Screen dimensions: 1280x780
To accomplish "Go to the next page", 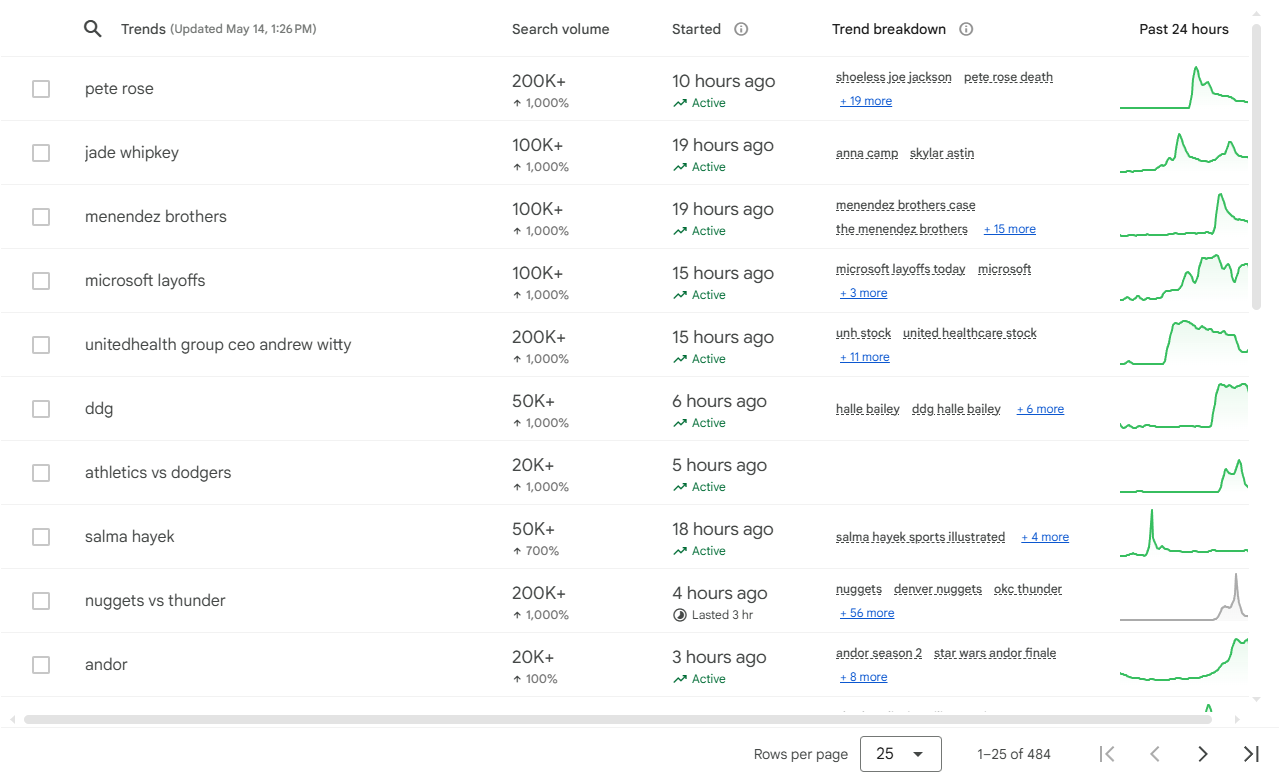I will [1203, 754].
